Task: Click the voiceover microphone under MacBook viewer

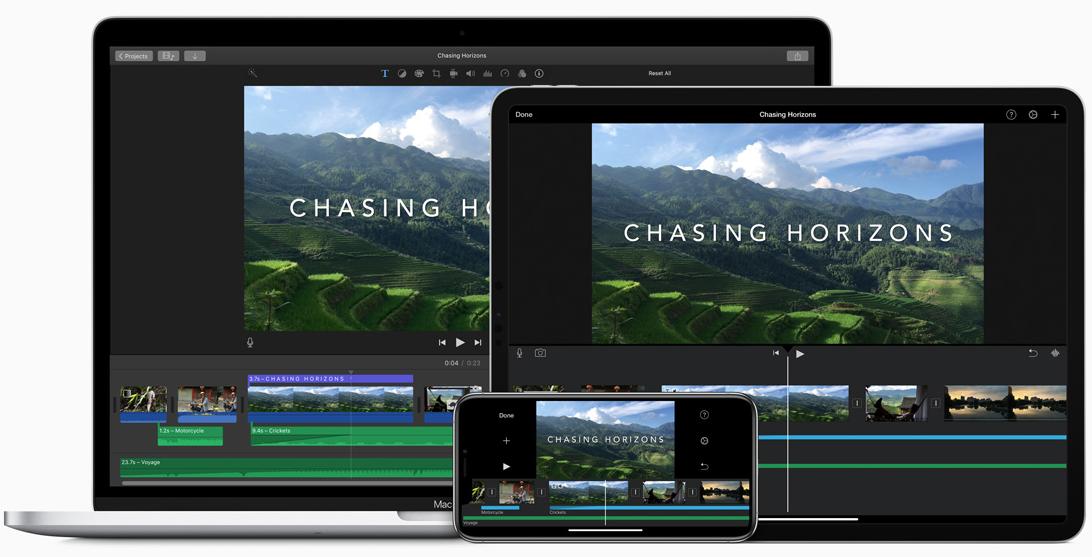Action: tap(250, 342)
